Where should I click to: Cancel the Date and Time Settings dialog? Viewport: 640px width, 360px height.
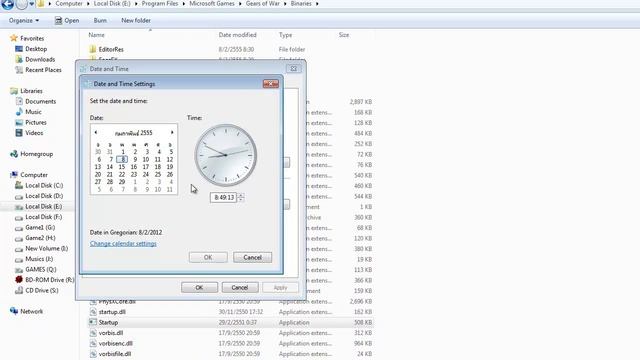click(x=252, y=258)
